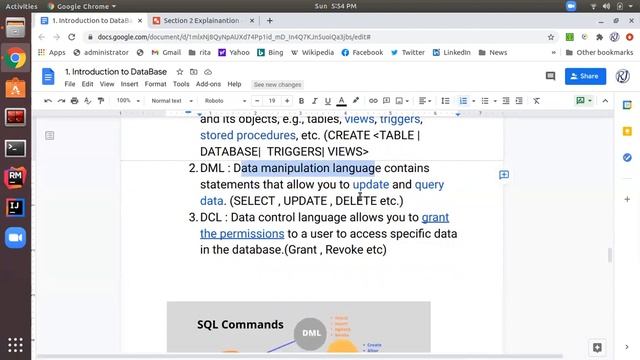Open the View menu
The image size is (640, 360).
tap(107, 84)
